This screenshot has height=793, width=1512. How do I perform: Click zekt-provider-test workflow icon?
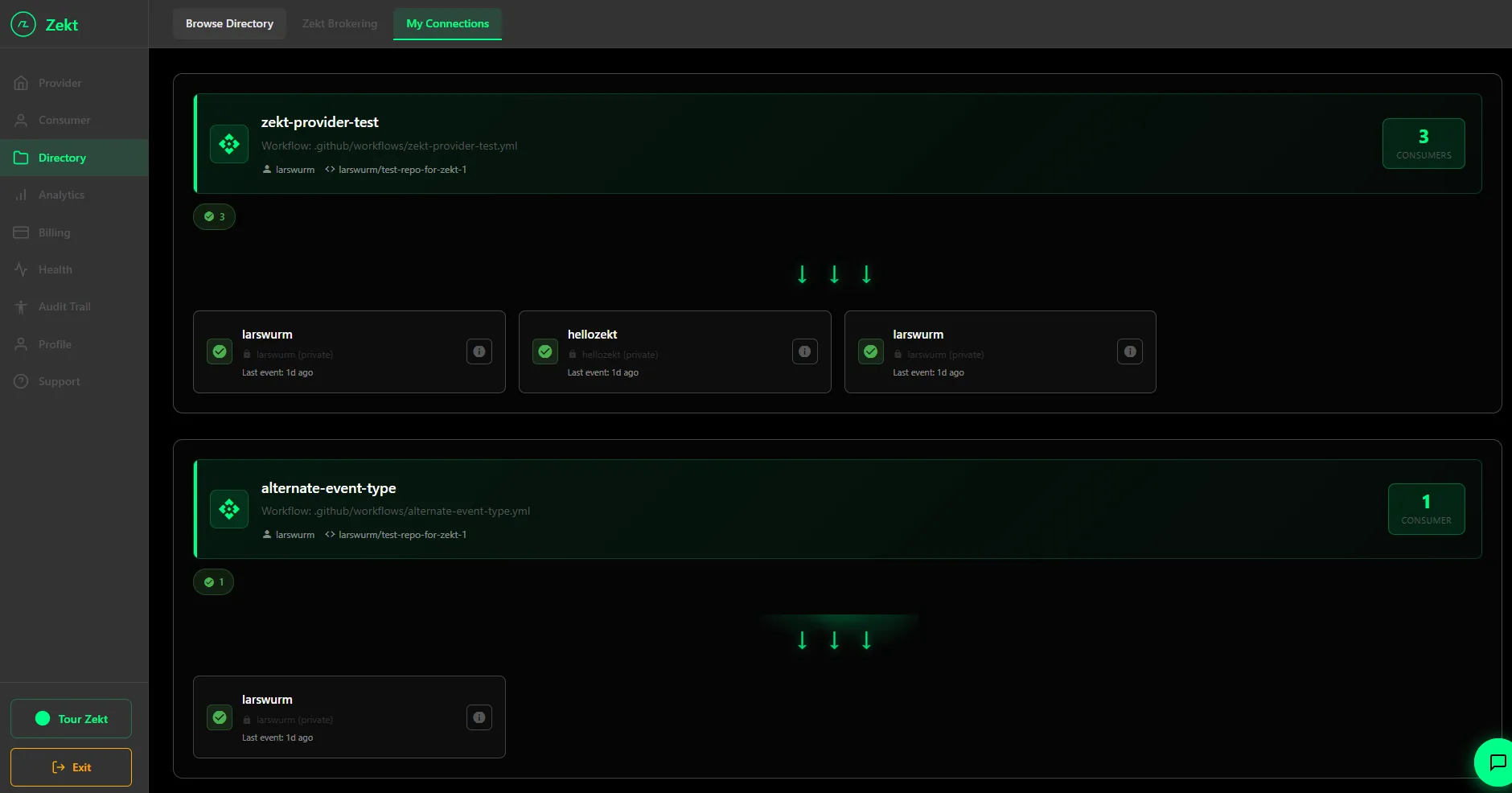pyautogui.click(x=229, y=144)
